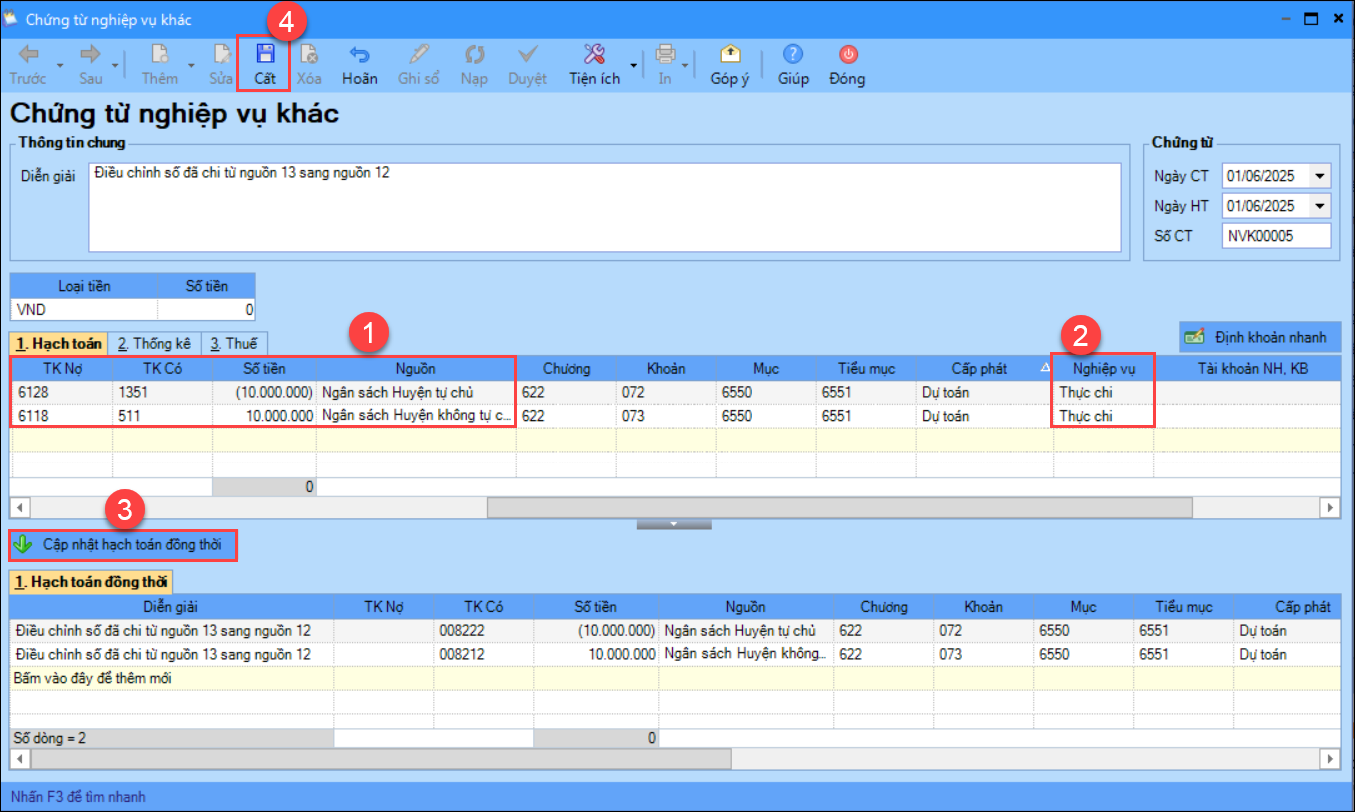Select TK Có cell 1351
Viewport: 1355px width, 812px height.
(x=162, y=392)
